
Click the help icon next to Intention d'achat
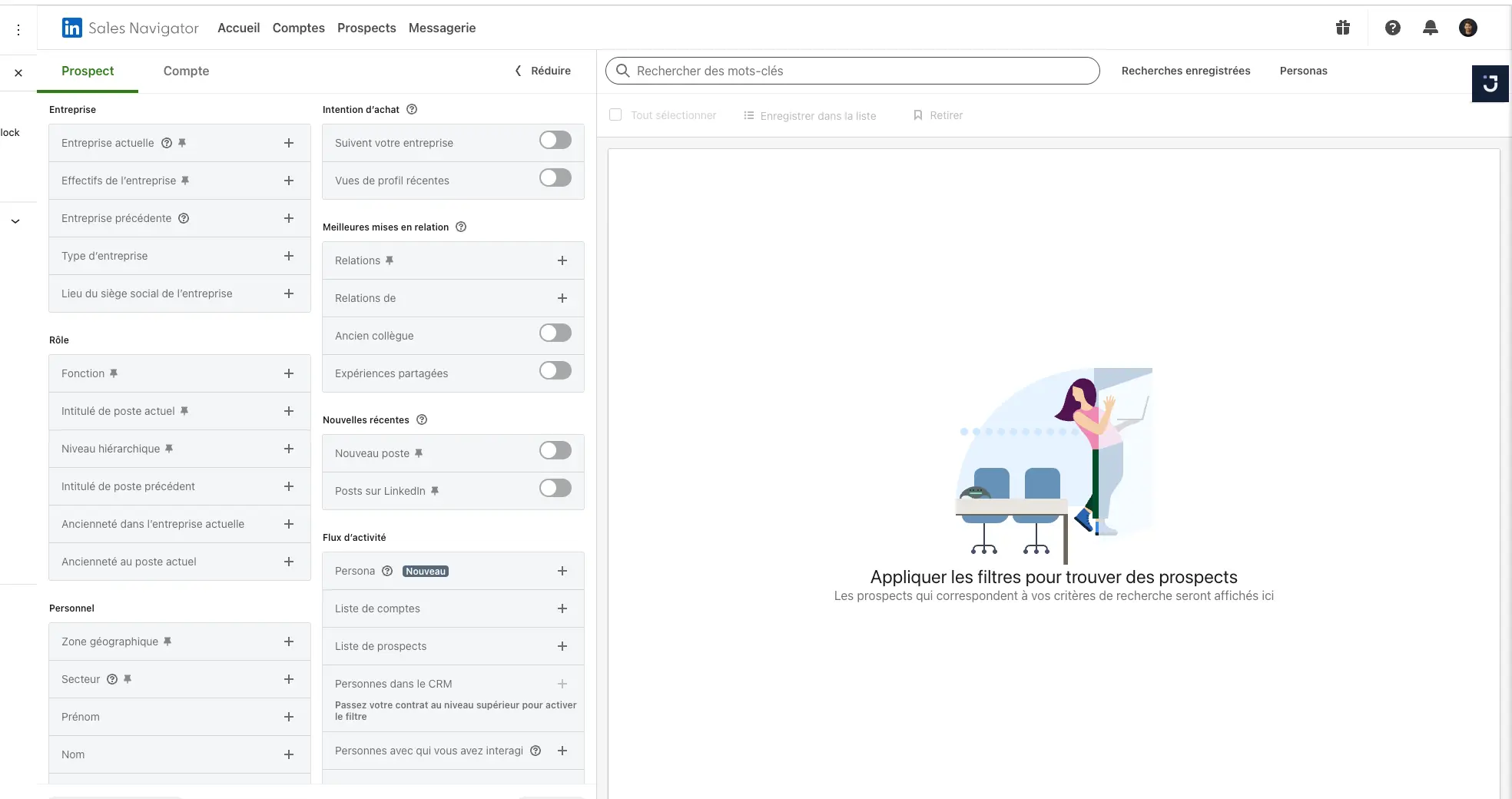click(412, 110)
